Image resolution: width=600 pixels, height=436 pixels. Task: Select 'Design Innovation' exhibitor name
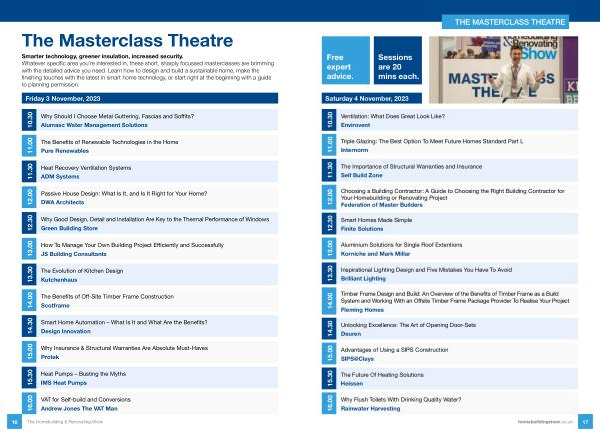click(x=66, y=331)
